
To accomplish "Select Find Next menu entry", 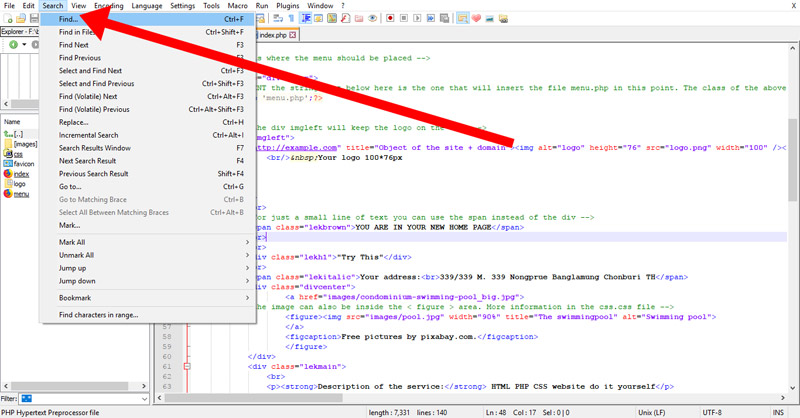I will (147, 45).
